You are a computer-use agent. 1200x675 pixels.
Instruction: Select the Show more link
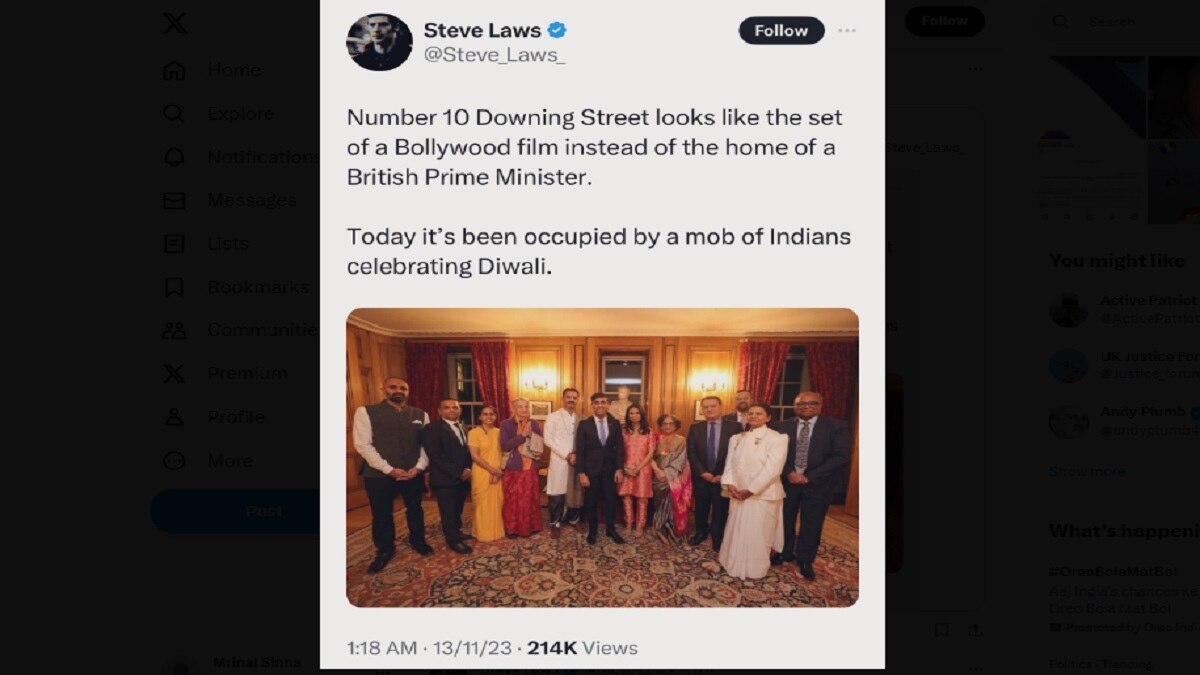tap(1087, 471)
